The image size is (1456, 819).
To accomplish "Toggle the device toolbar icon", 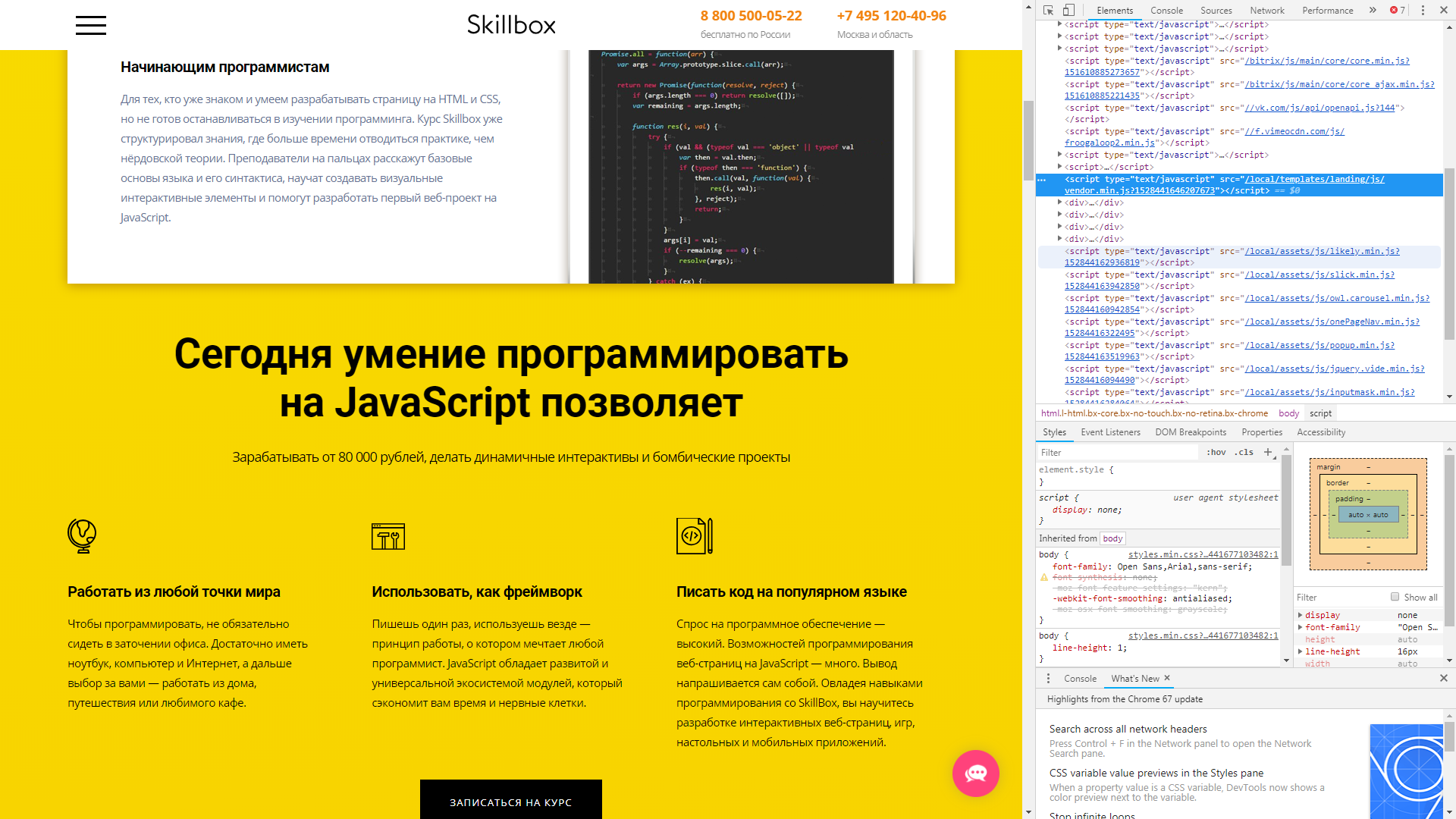I will 1068,10.
